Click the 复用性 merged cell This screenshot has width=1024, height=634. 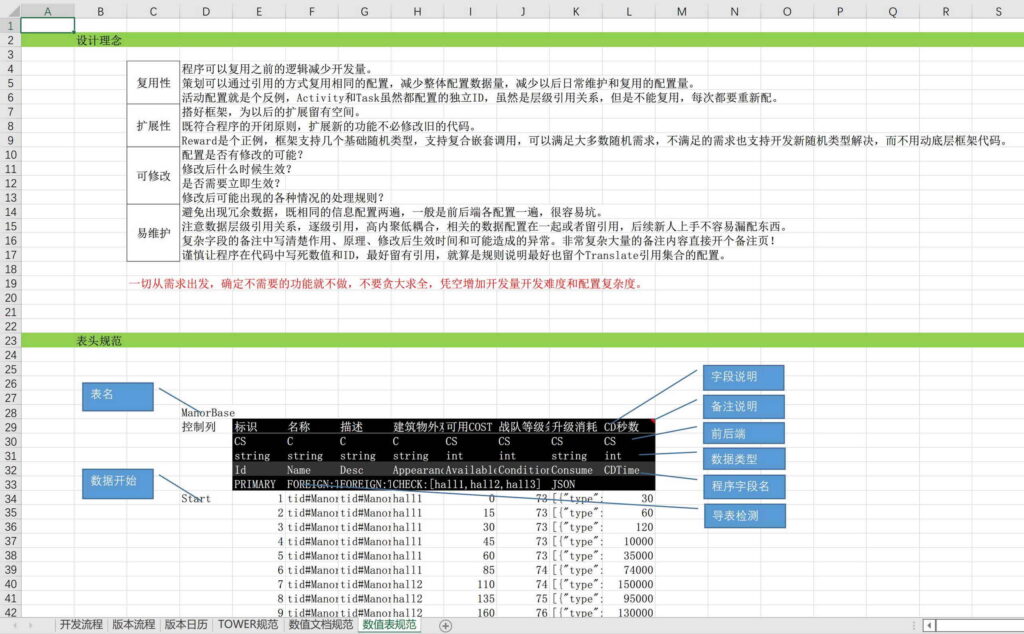[x=153, y=83]
